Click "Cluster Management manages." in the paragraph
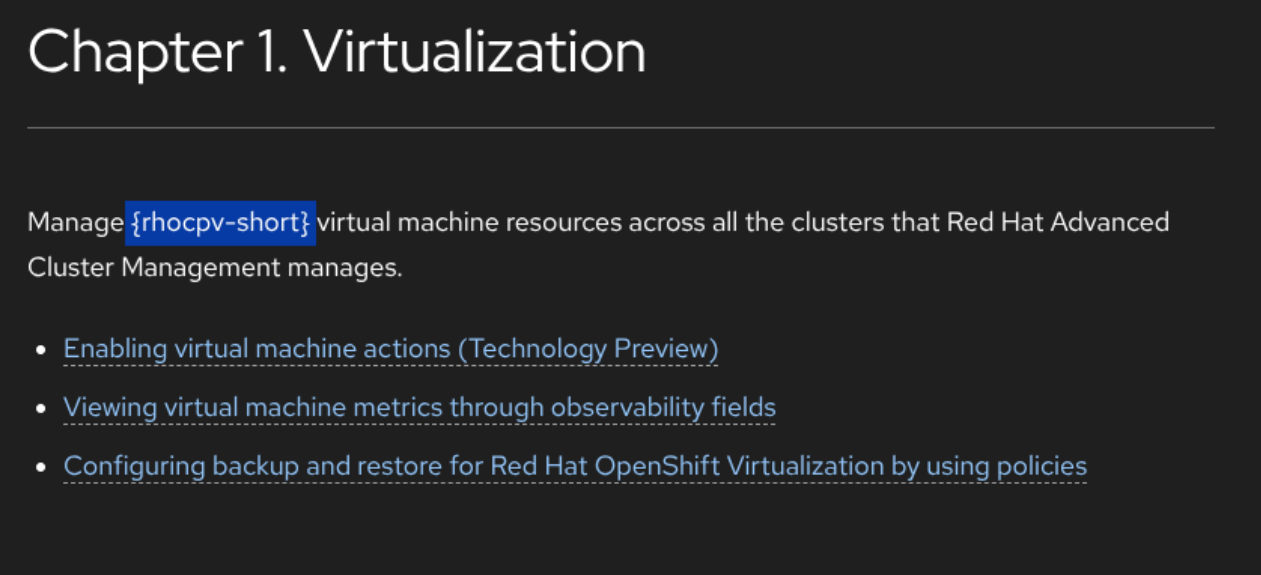1261x575 pixels. 215,268
